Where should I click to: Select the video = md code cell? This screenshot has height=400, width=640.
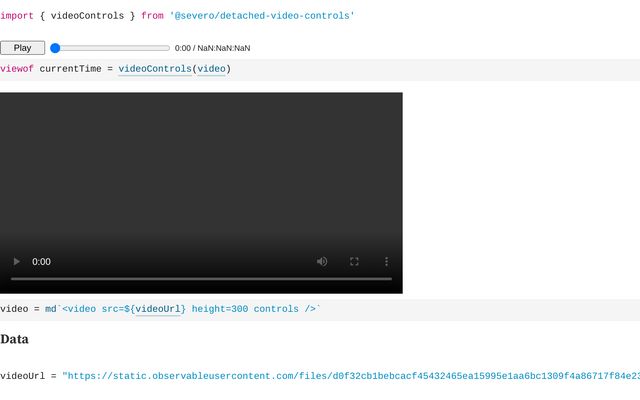click(450, 309)
